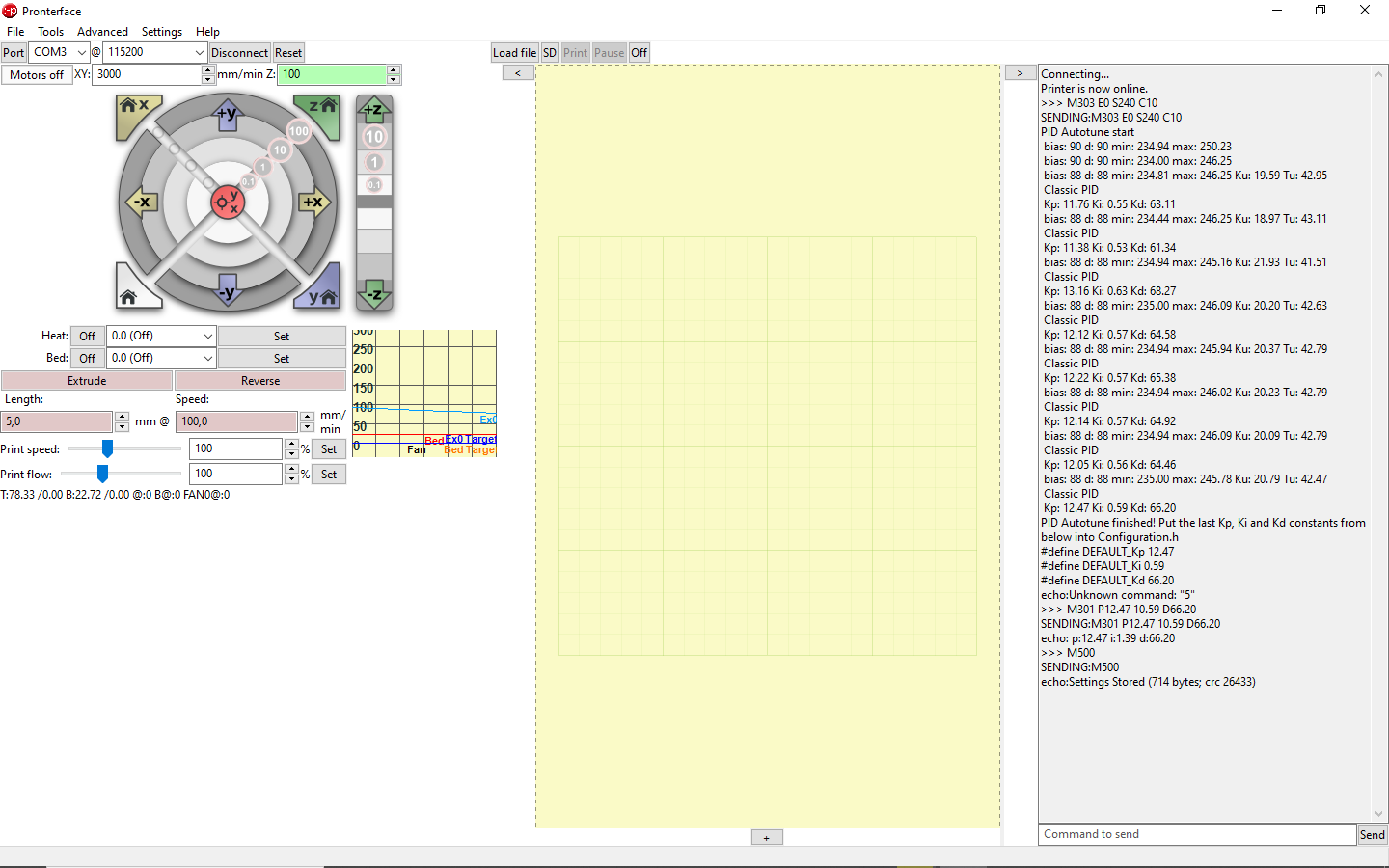The image size is (1389, 868).
Task: Adjust the Print speed slider
Action: 107,448
